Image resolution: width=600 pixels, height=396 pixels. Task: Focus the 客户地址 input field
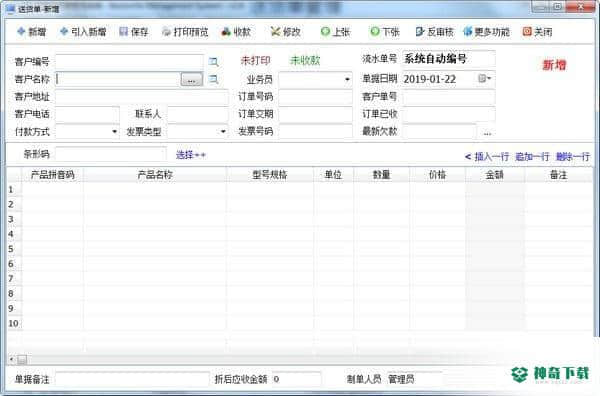click(142, 97)
